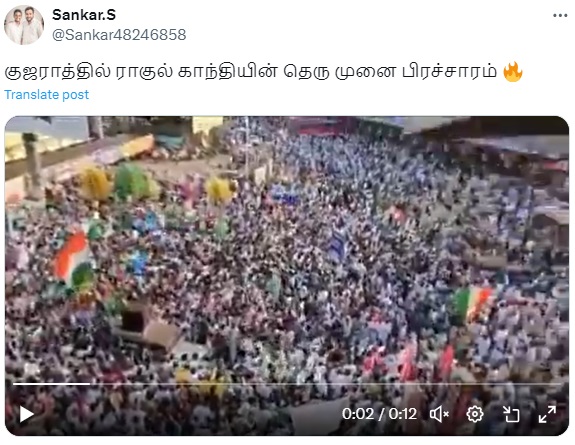The height and width of the screenshot is (445, 575).
Task: Click the fire emoji in the post
Action: pyautogui.click(x=513, y=72)
